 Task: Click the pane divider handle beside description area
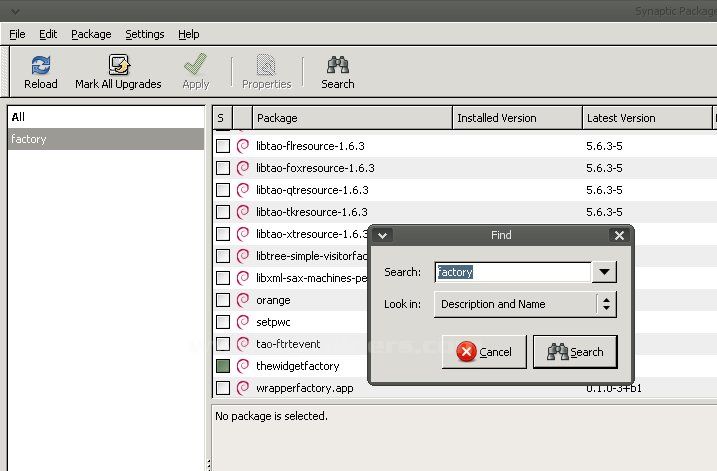coord(209,465)
